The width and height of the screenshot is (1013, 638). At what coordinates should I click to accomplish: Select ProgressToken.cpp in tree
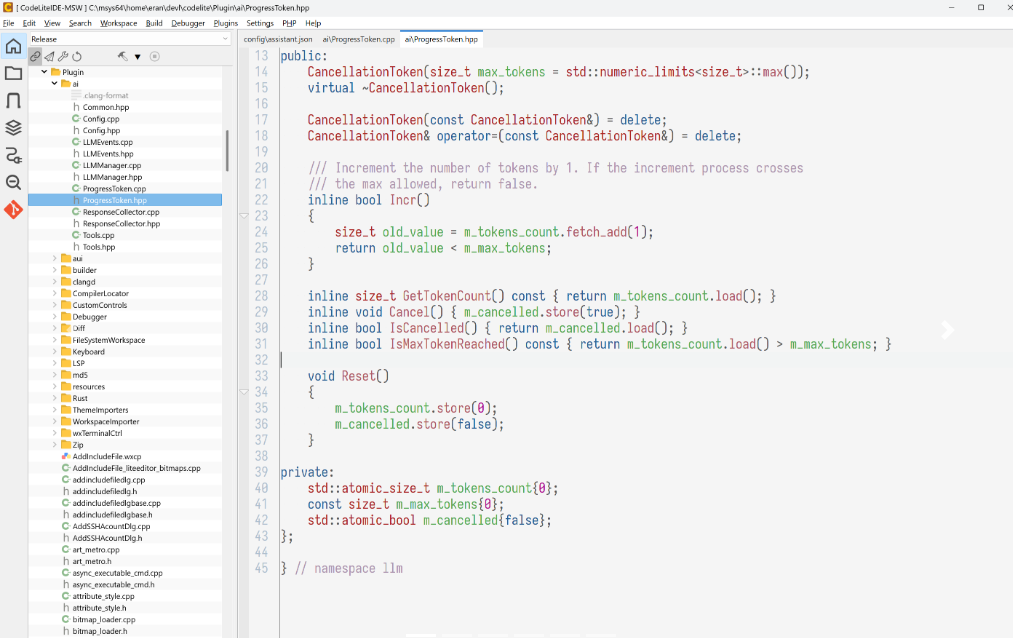(114, 189)
